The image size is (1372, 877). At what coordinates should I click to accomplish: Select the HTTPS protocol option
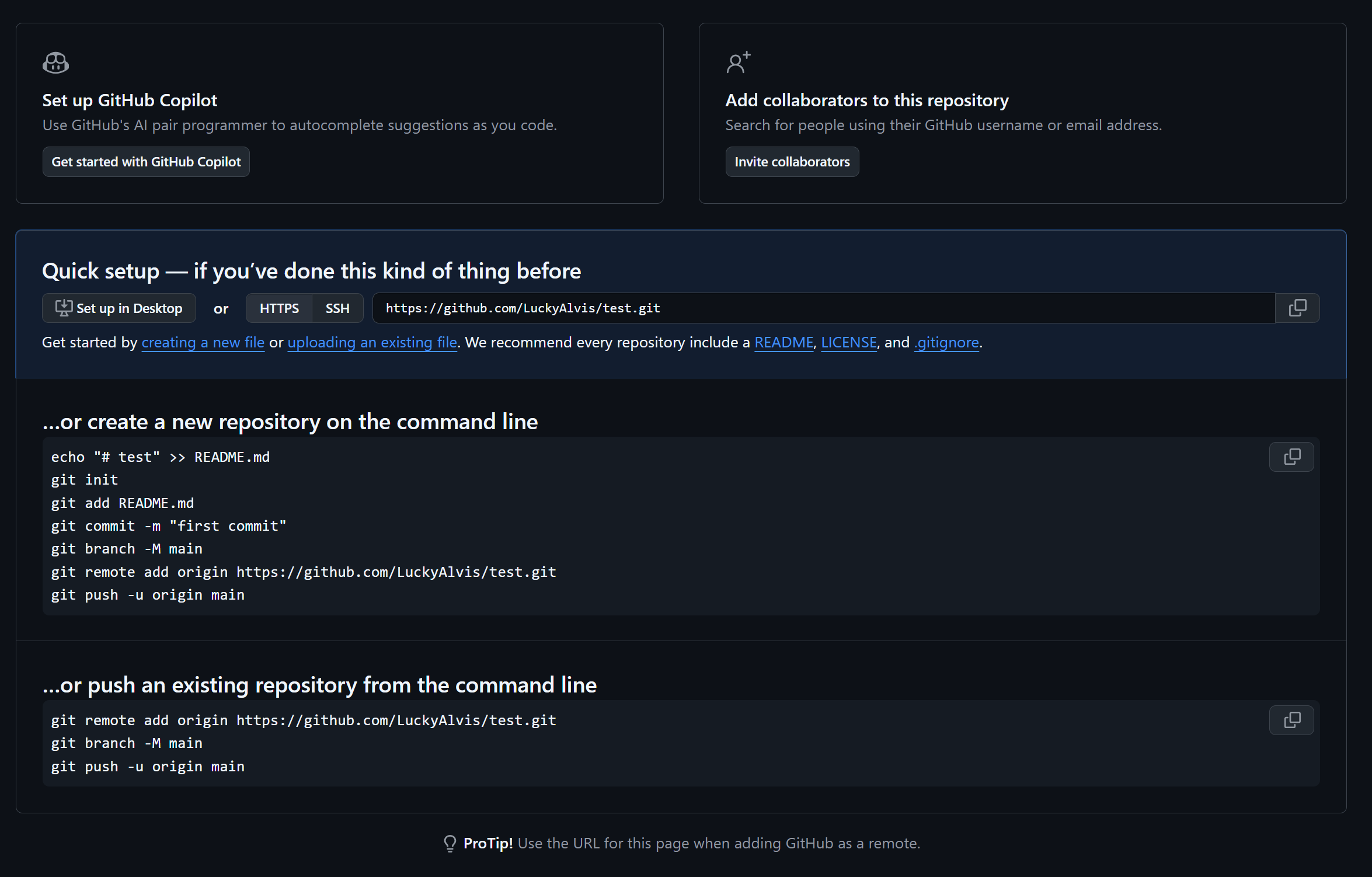279,308
